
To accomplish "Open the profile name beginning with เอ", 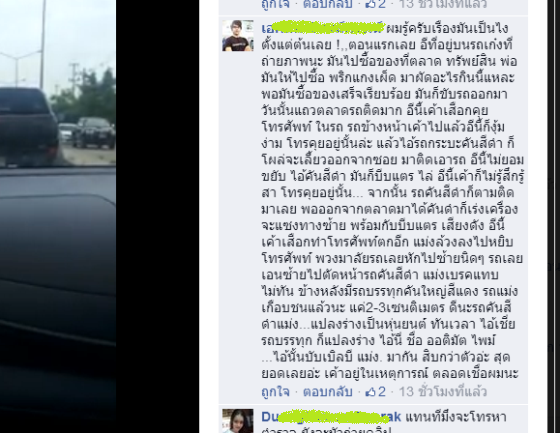I will point(323,28).
